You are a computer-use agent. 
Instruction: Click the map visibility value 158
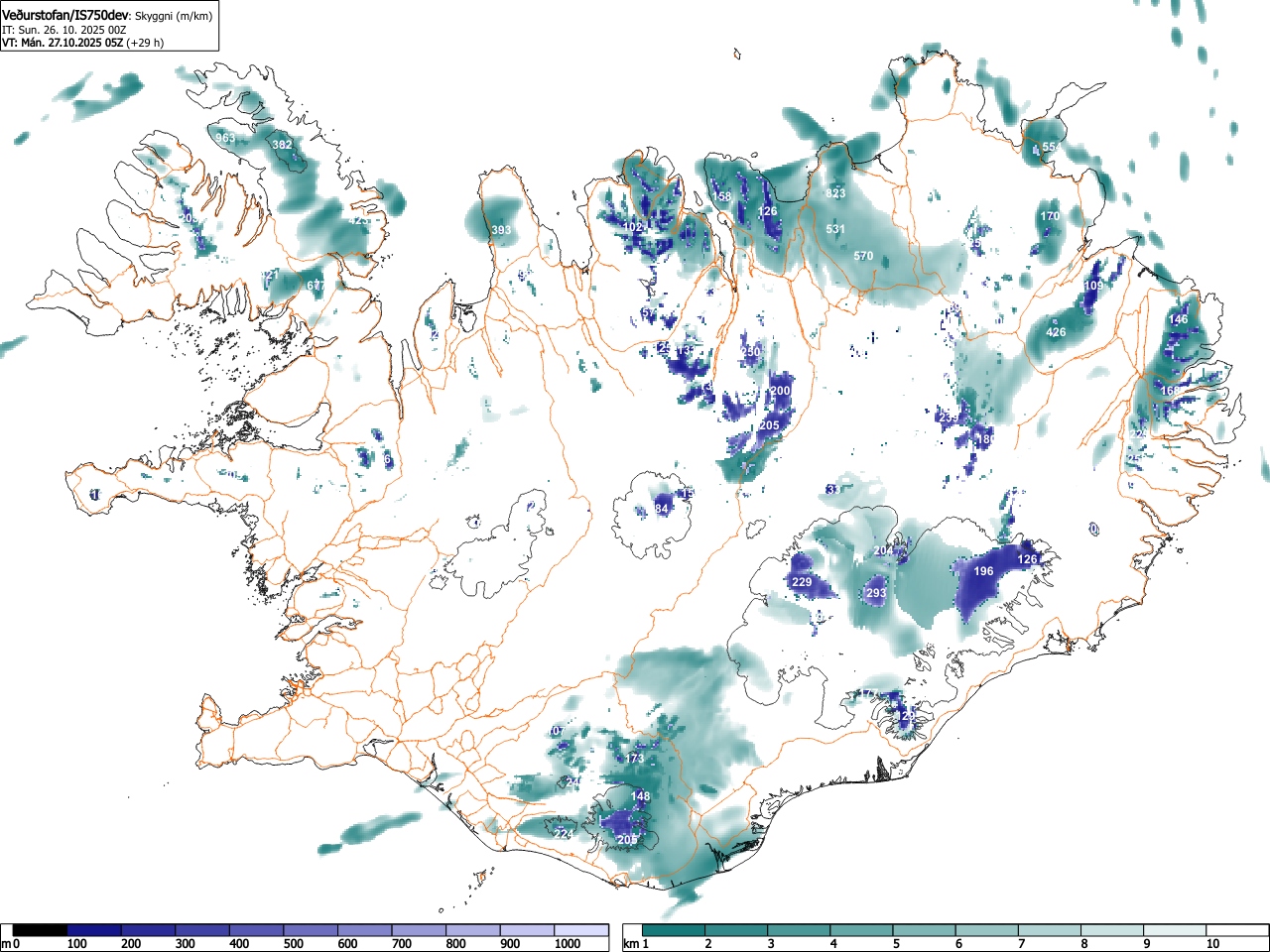coord(722,196)
